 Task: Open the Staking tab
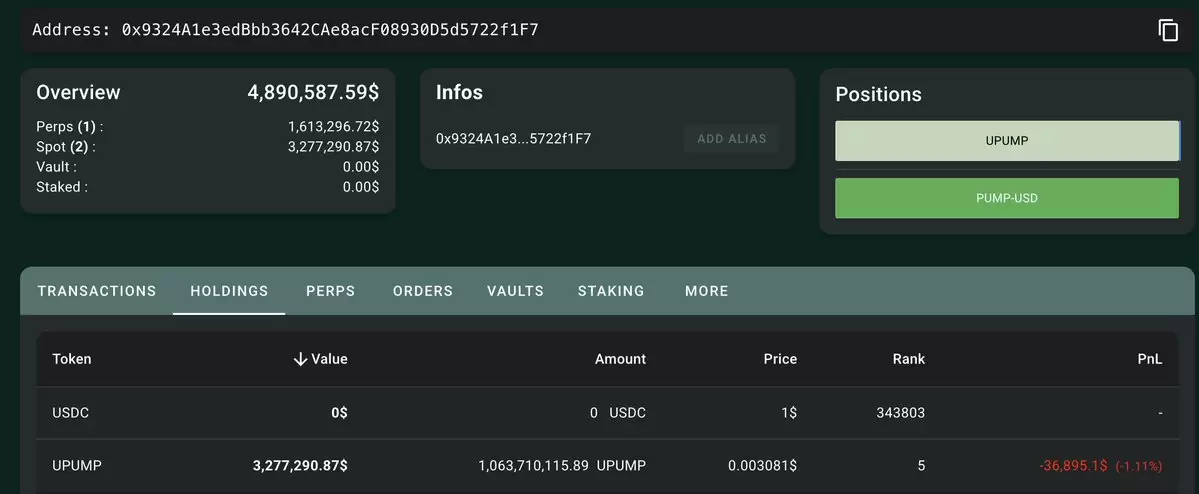pos(611,291)
